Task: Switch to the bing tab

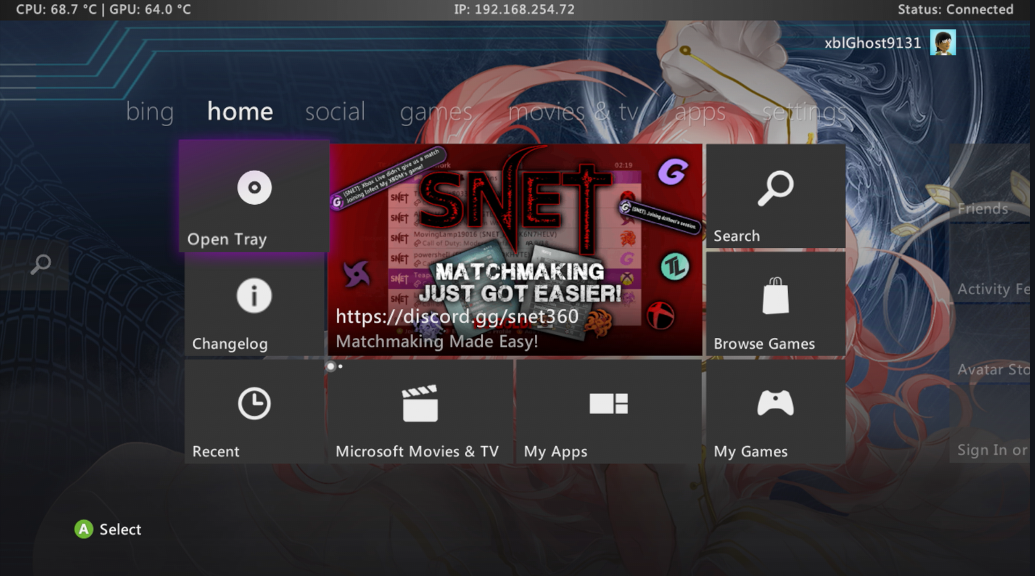Action: 150,112
